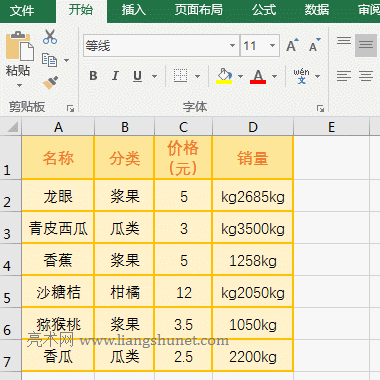
Task: Click the 价格(元) header cell
Action: click(x=183, y=158)
